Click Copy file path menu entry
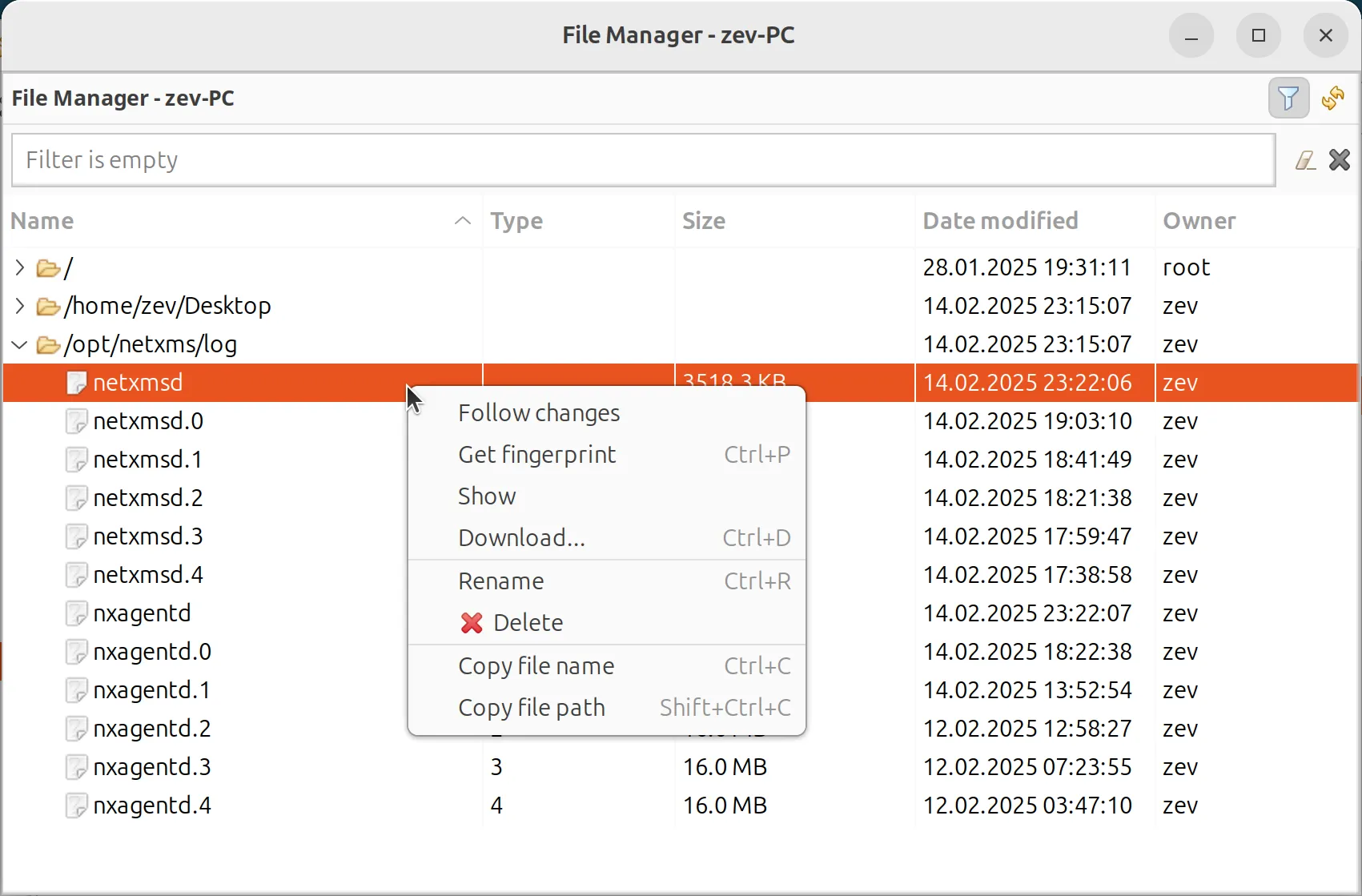 click(531, 707)
